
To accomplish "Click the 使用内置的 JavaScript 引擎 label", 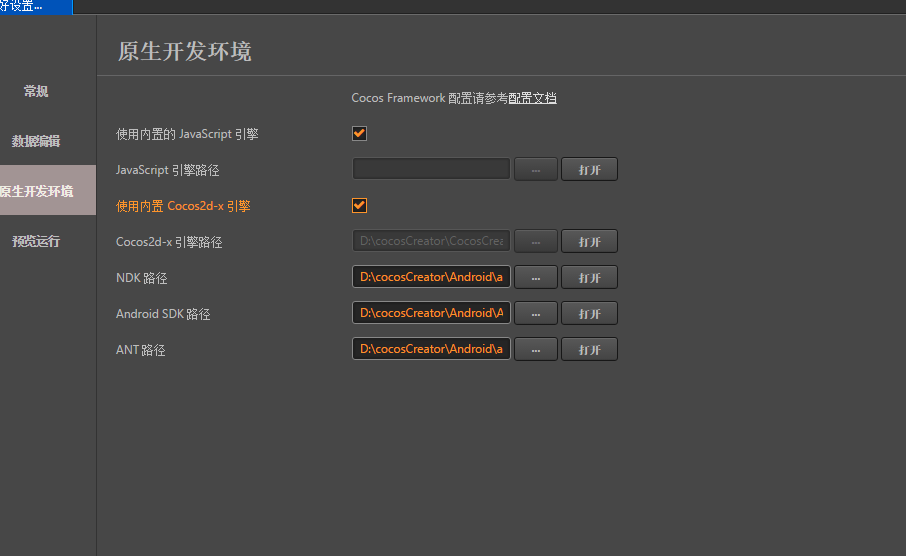I will (x=187, y=134).
